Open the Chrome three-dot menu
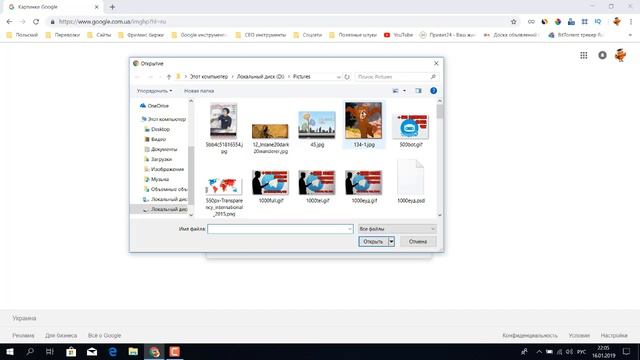The height and width of the screenshot is (360, 640). [631, 22]
